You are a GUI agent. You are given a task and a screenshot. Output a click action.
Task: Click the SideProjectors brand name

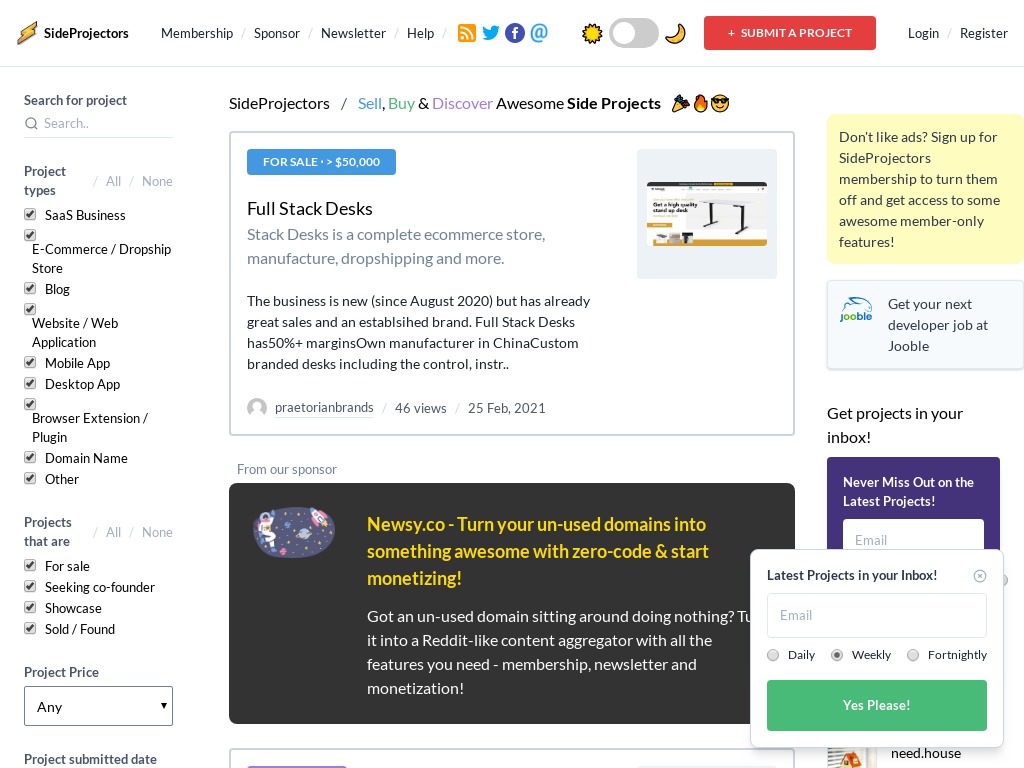coord(86,33)
